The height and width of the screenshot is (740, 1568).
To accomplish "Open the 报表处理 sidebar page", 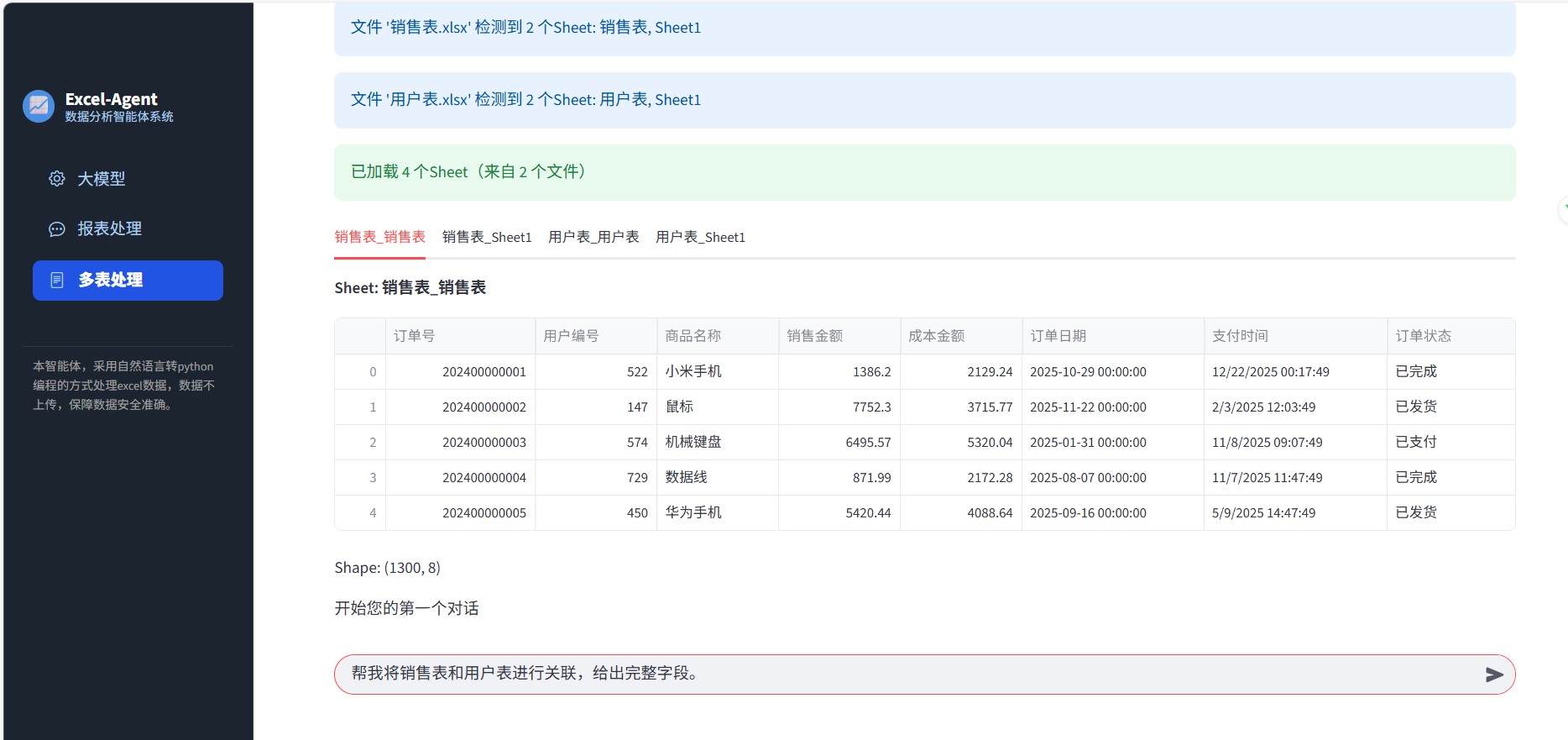I will point(109,229).
